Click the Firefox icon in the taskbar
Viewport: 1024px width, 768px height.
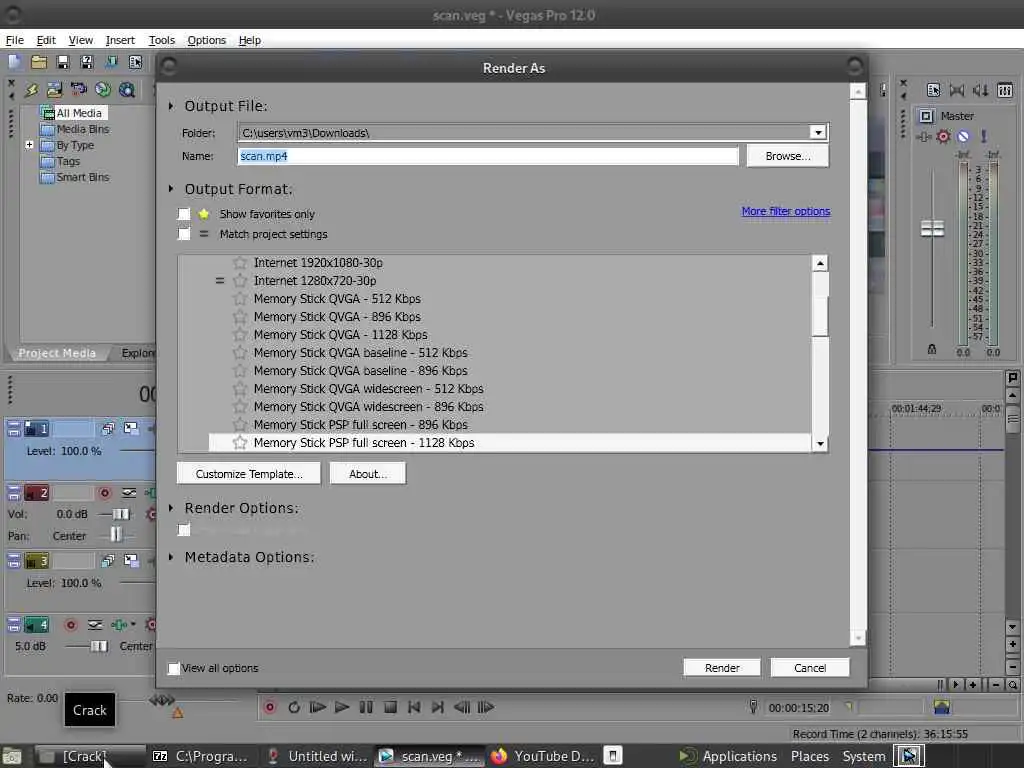499,756
